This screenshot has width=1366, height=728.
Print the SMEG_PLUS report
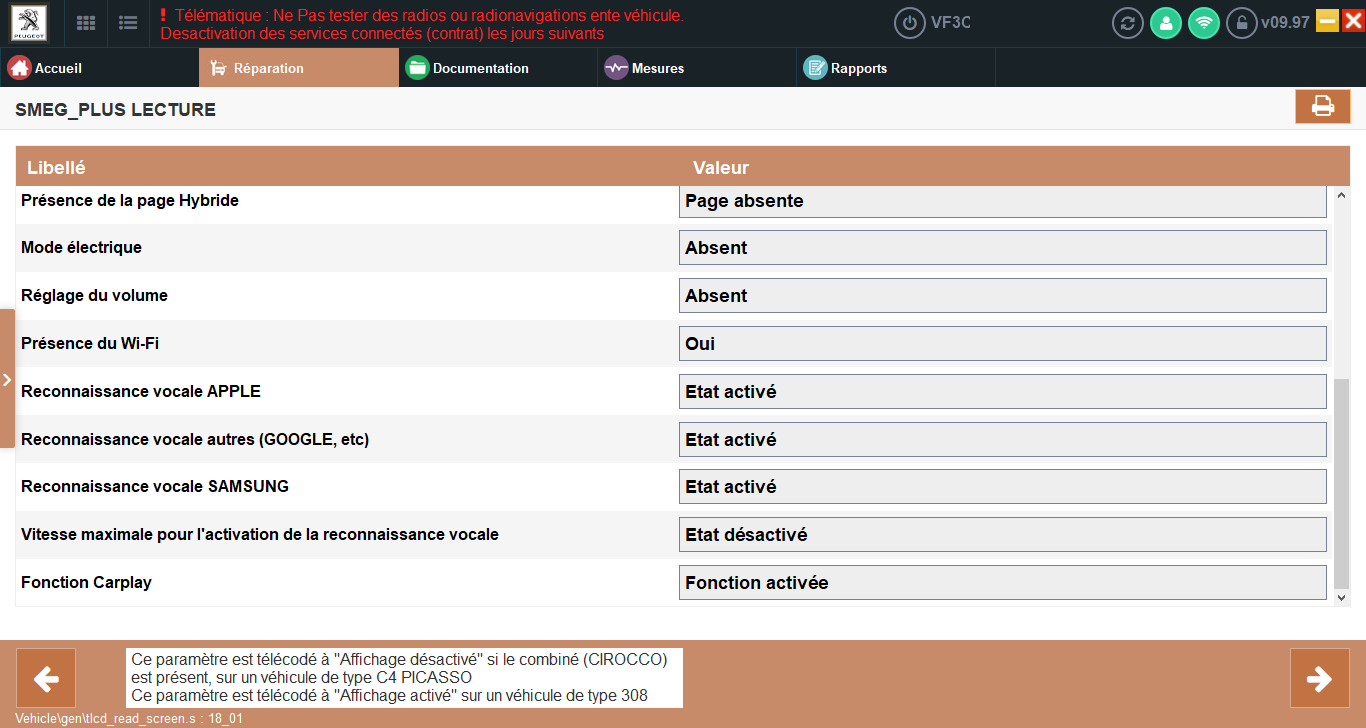click(1322, 107)
